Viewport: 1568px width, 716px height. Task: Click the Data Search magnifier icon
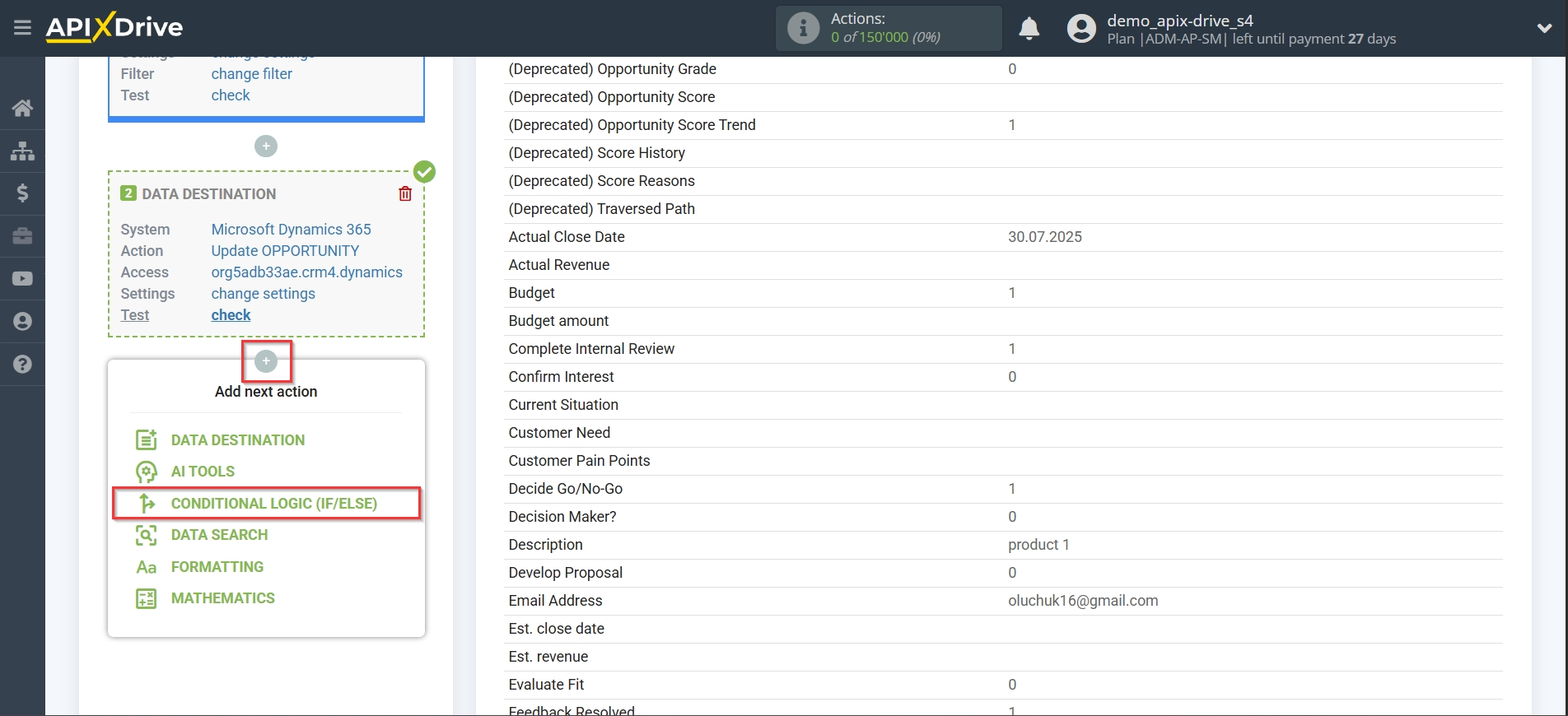pos(147,535)
